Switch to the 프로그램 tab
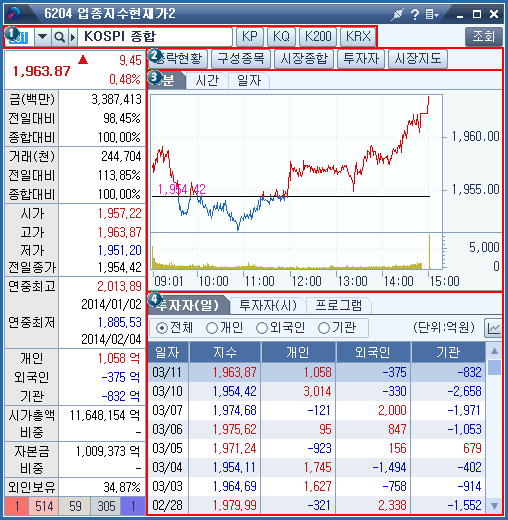The image size is (508, 520). pos(338,305)
